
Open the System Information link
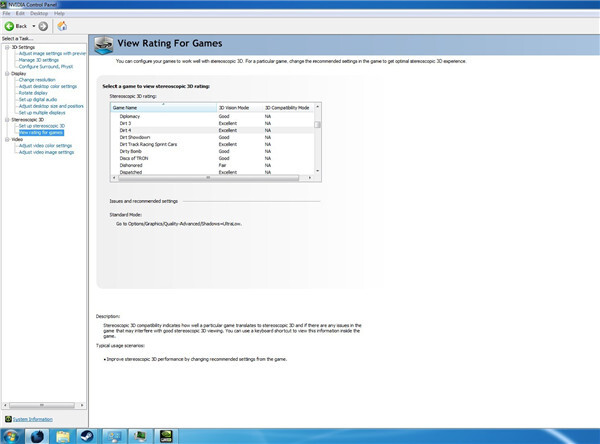click(33, 419)
